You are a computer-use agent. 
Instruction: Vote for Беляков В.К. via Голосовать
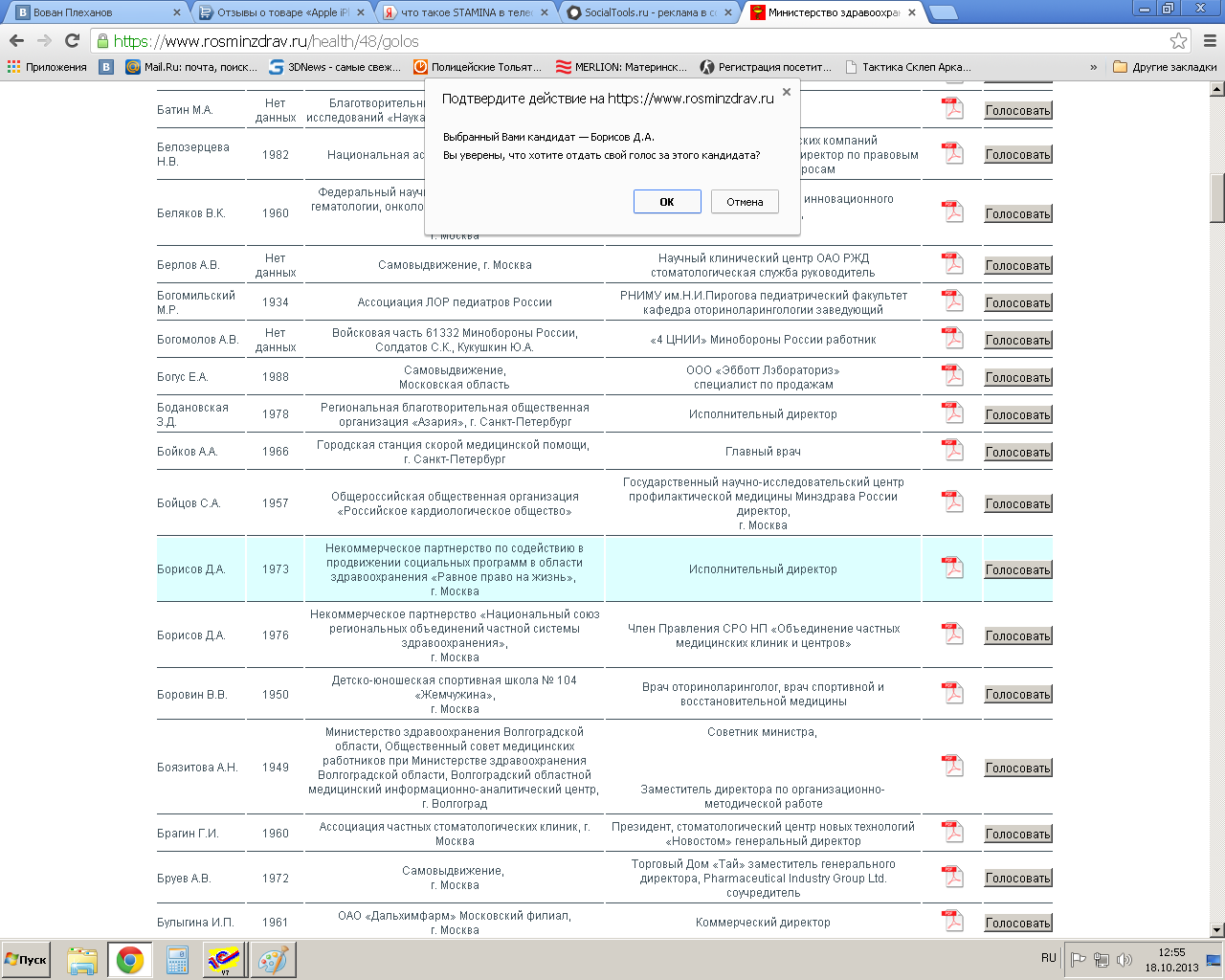1018,214
